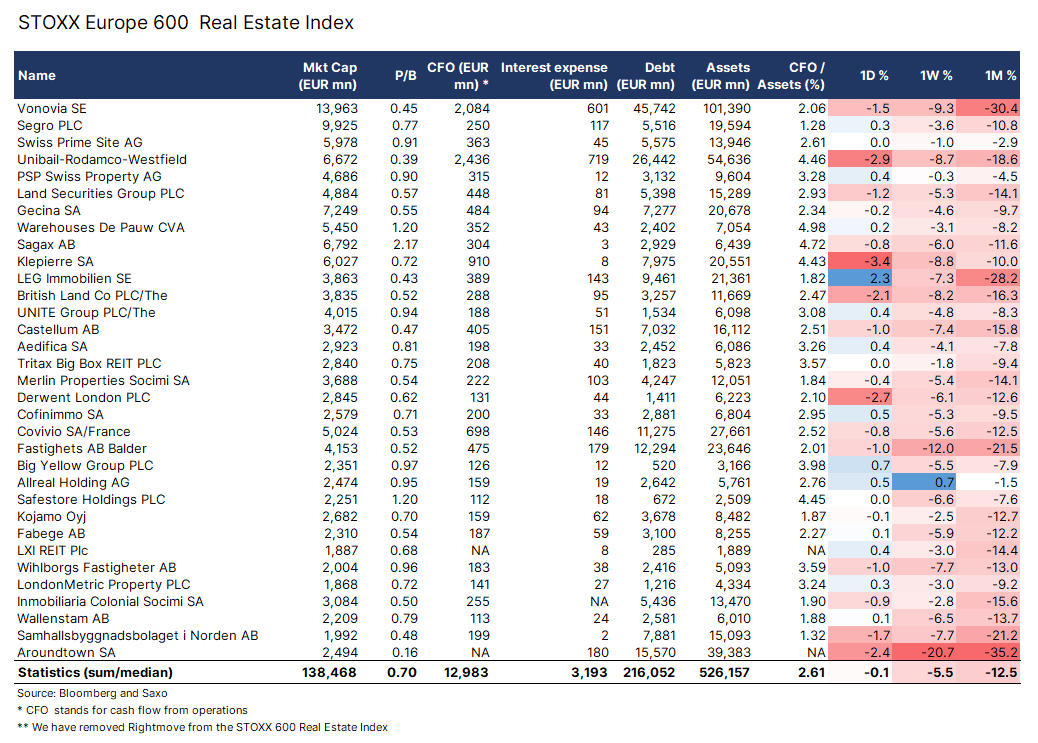The height and width of the screenshot is (743, 1038).
Task: Select the CFO cash flow footnote
Action: (132, 711)
